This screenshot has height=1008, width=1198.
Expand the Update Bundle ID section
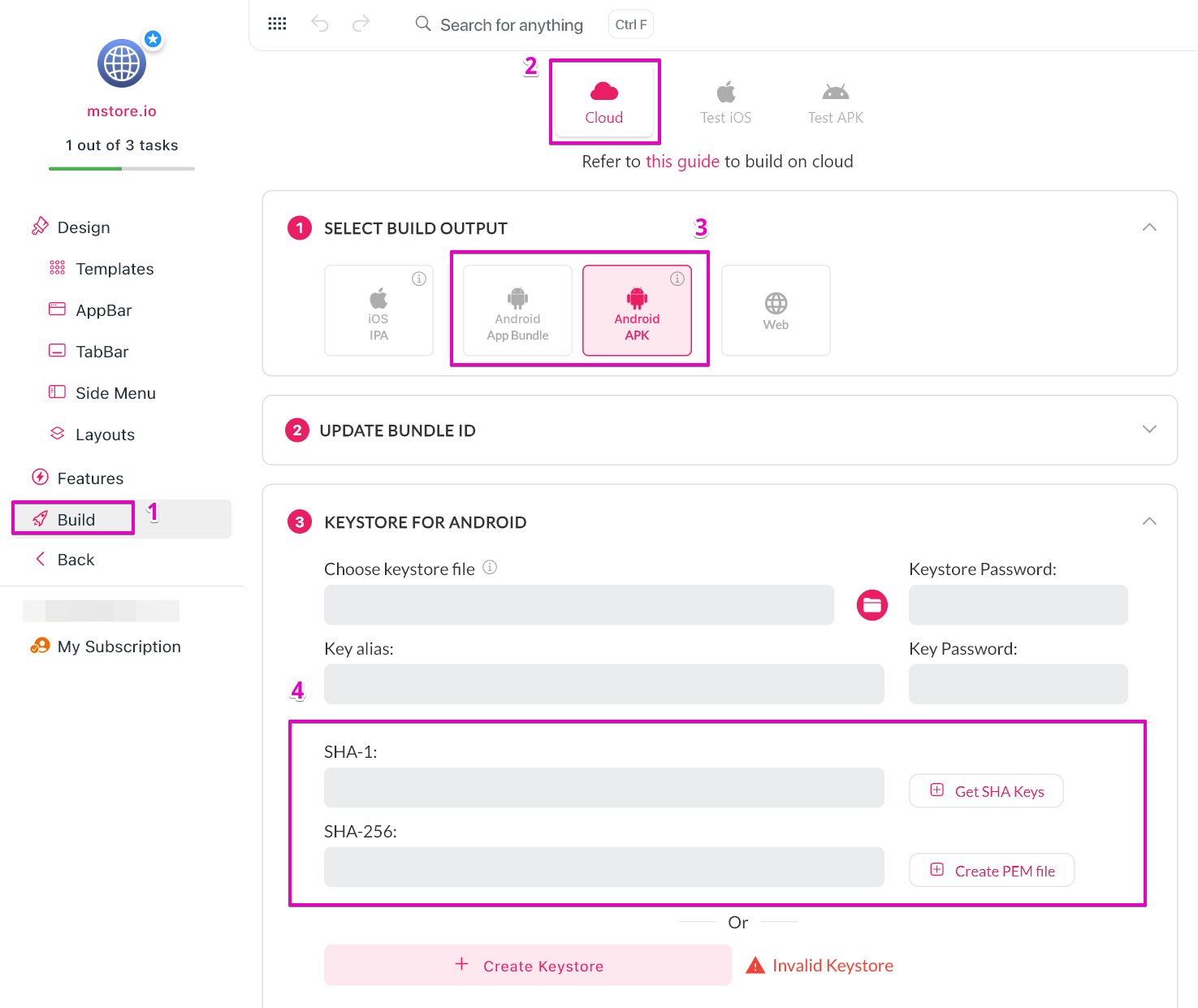[x=1148, y=430]
